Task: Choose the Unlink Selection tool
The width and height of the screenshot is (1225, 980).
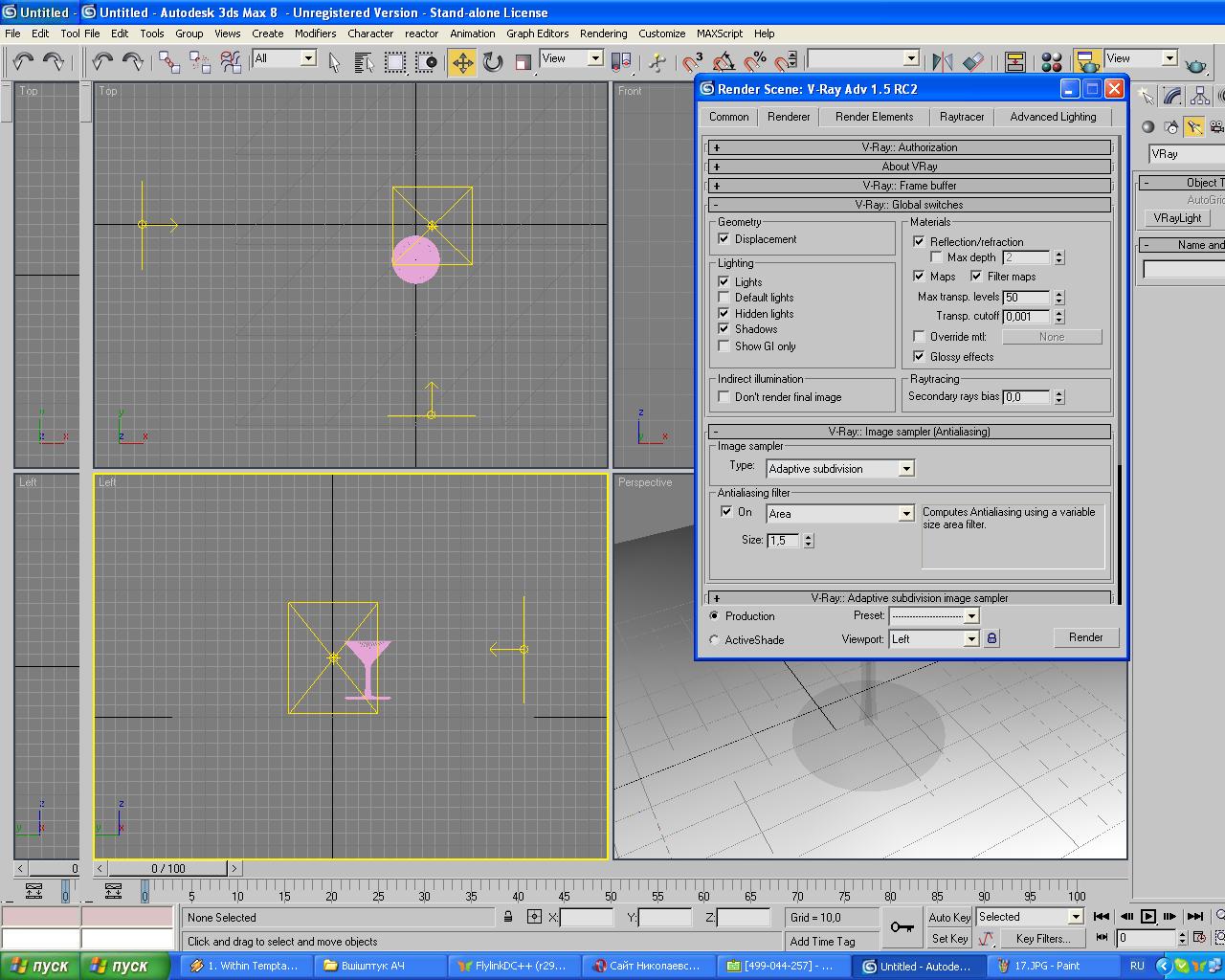Action: pyautogui.click(x=200, y=62)
